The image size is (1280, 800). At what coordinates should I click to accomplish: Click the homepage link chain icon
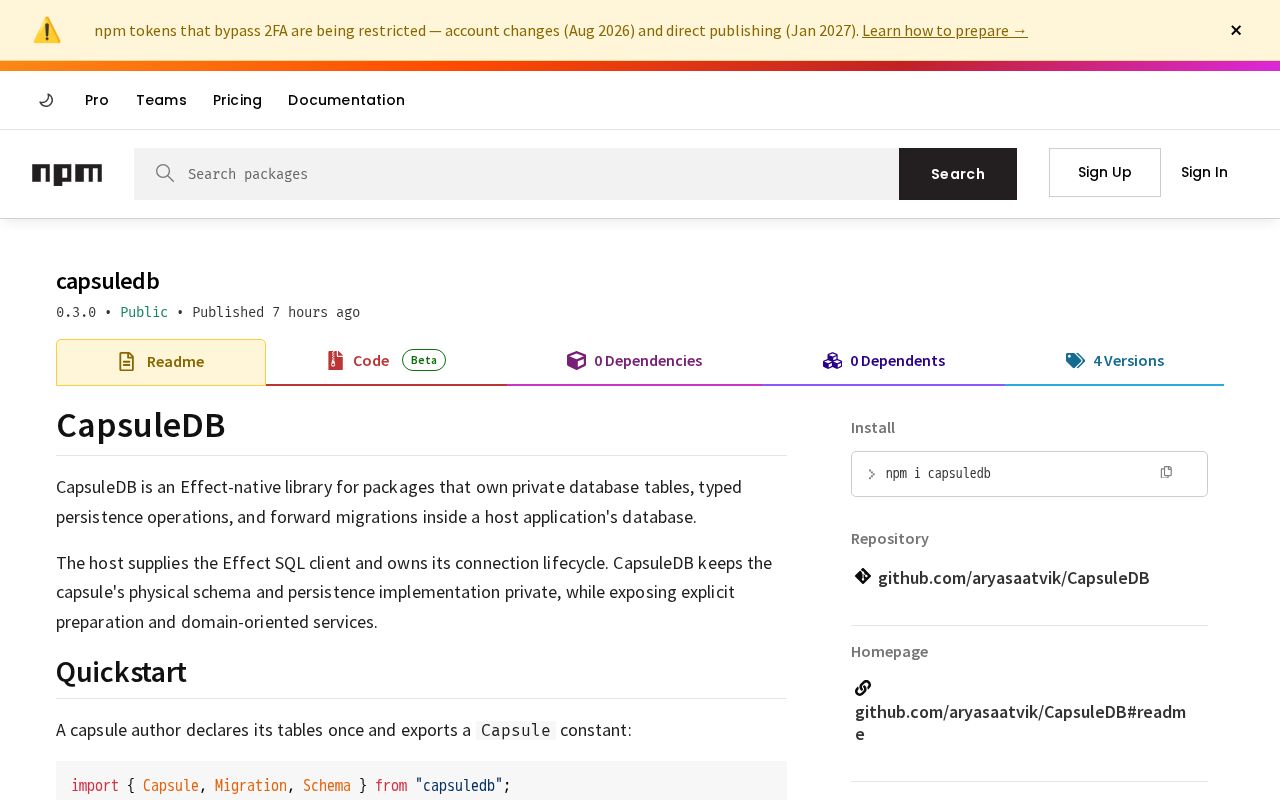point(863,688)
